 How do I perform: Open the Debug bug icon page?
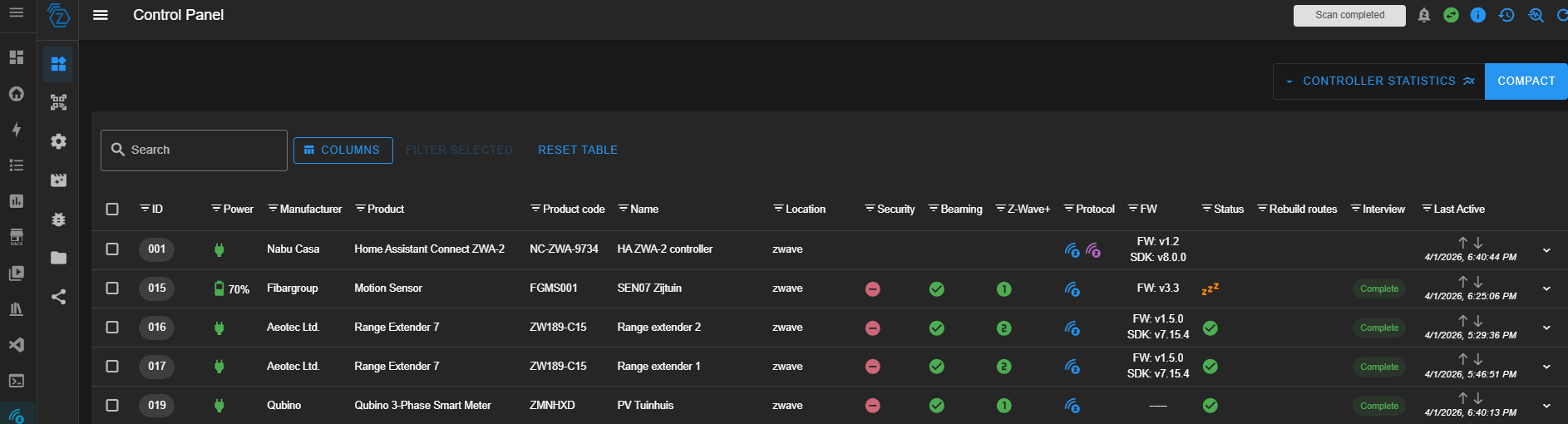(58, 219)
